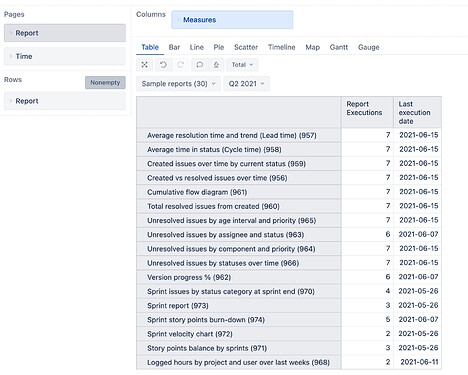Switch to the Table tab
This screenshot has width=468, height=375.
150,47
